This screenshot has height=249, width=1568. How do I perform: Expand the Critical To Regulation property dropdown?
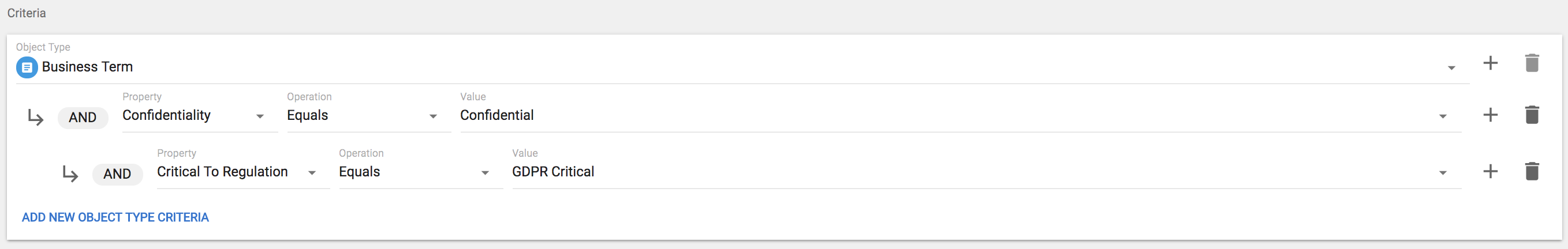point(312,172)
